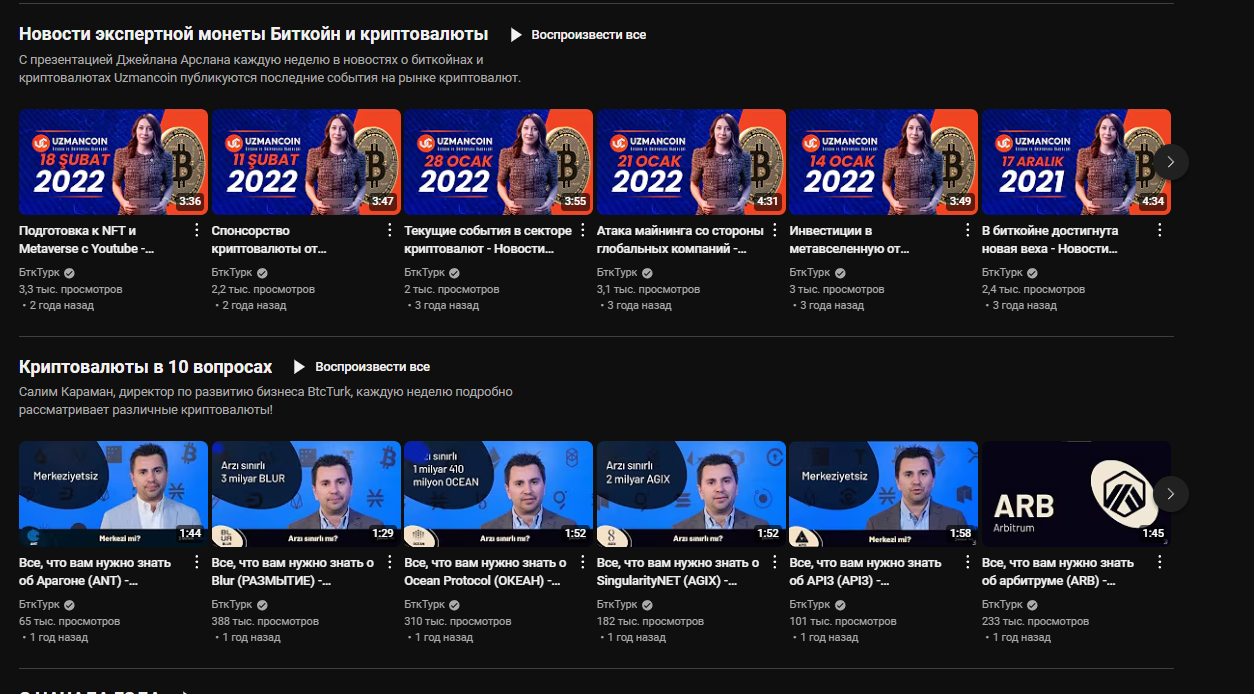Viewport: 1254px width, 694px height.
Task: Open the "3 milyar BLUR" video thumbnail
Action: pos(306,494)
